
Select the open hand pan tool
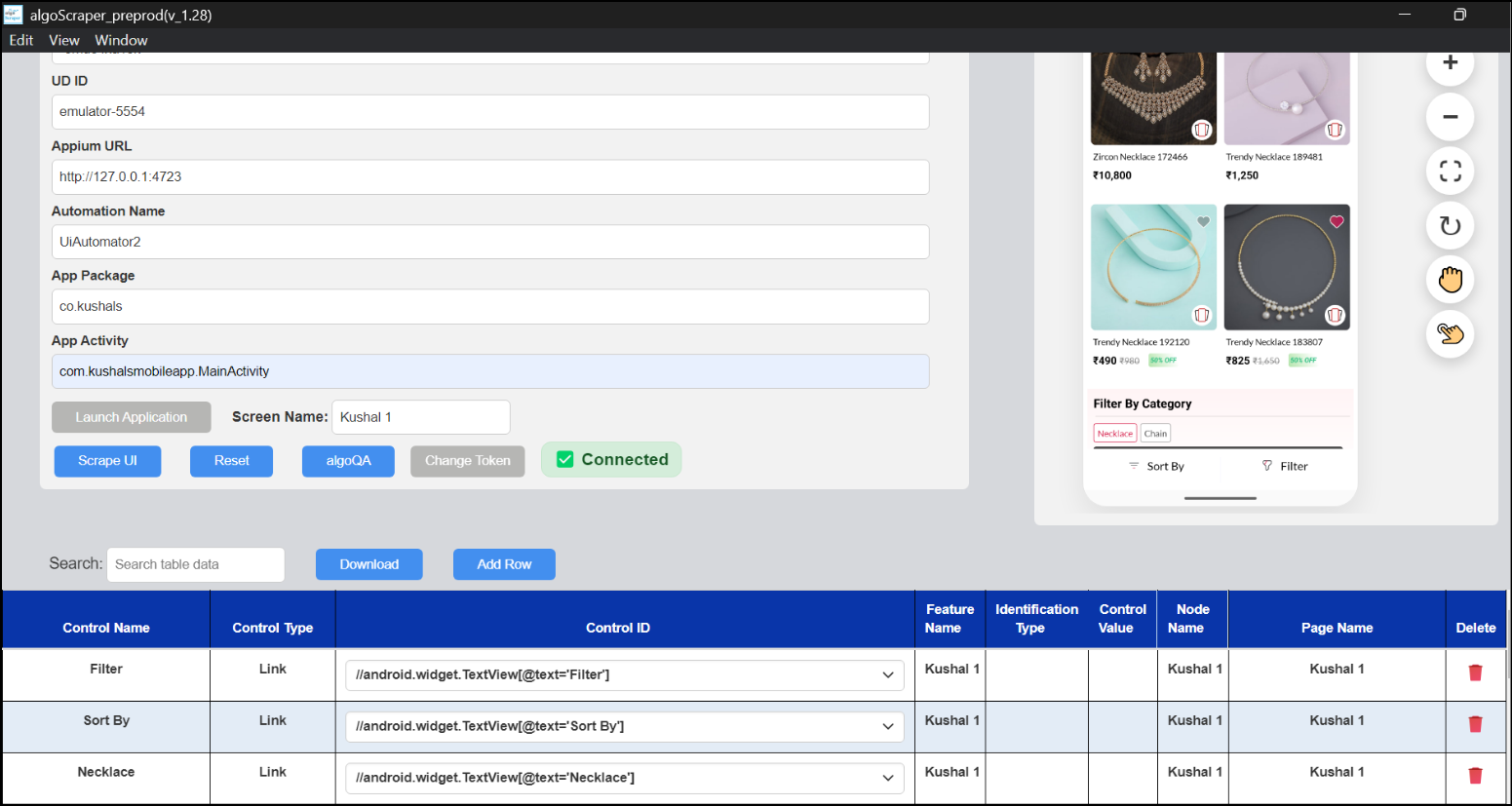1450,281
